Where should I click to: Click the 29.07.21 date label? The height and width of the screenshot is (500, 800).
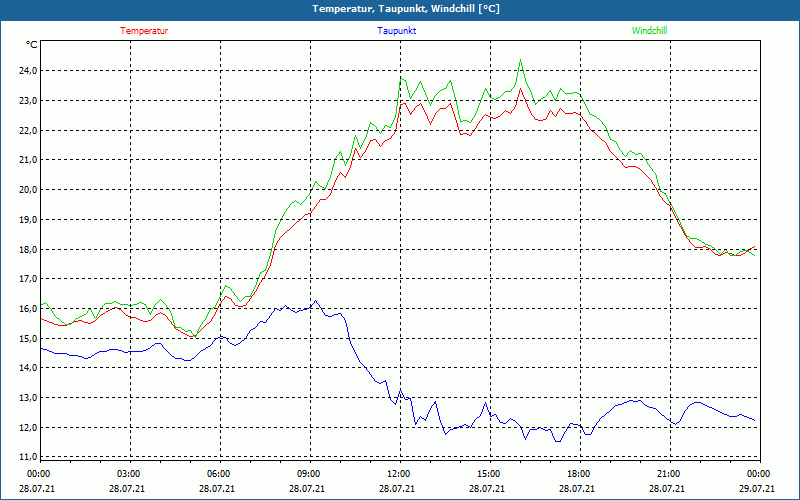pyautogui.click(x=757, y=489)
